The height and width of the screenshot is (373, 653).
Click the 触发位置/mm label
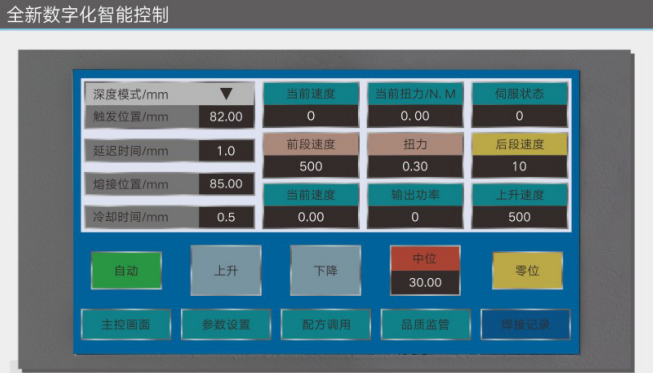130,117
